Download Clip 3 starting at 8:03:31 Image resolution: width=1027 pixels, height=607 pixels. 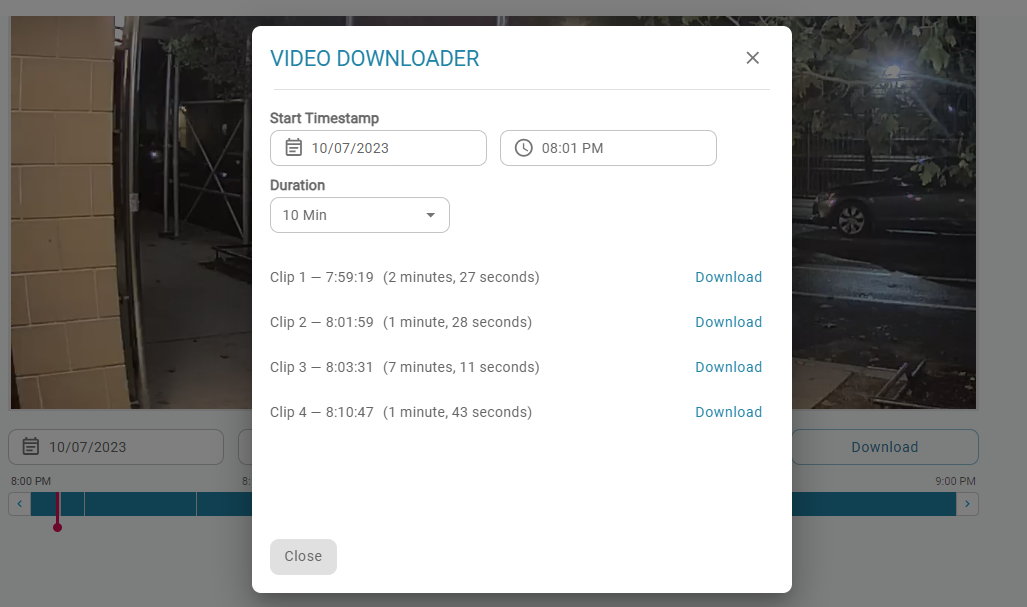point(728,367)
